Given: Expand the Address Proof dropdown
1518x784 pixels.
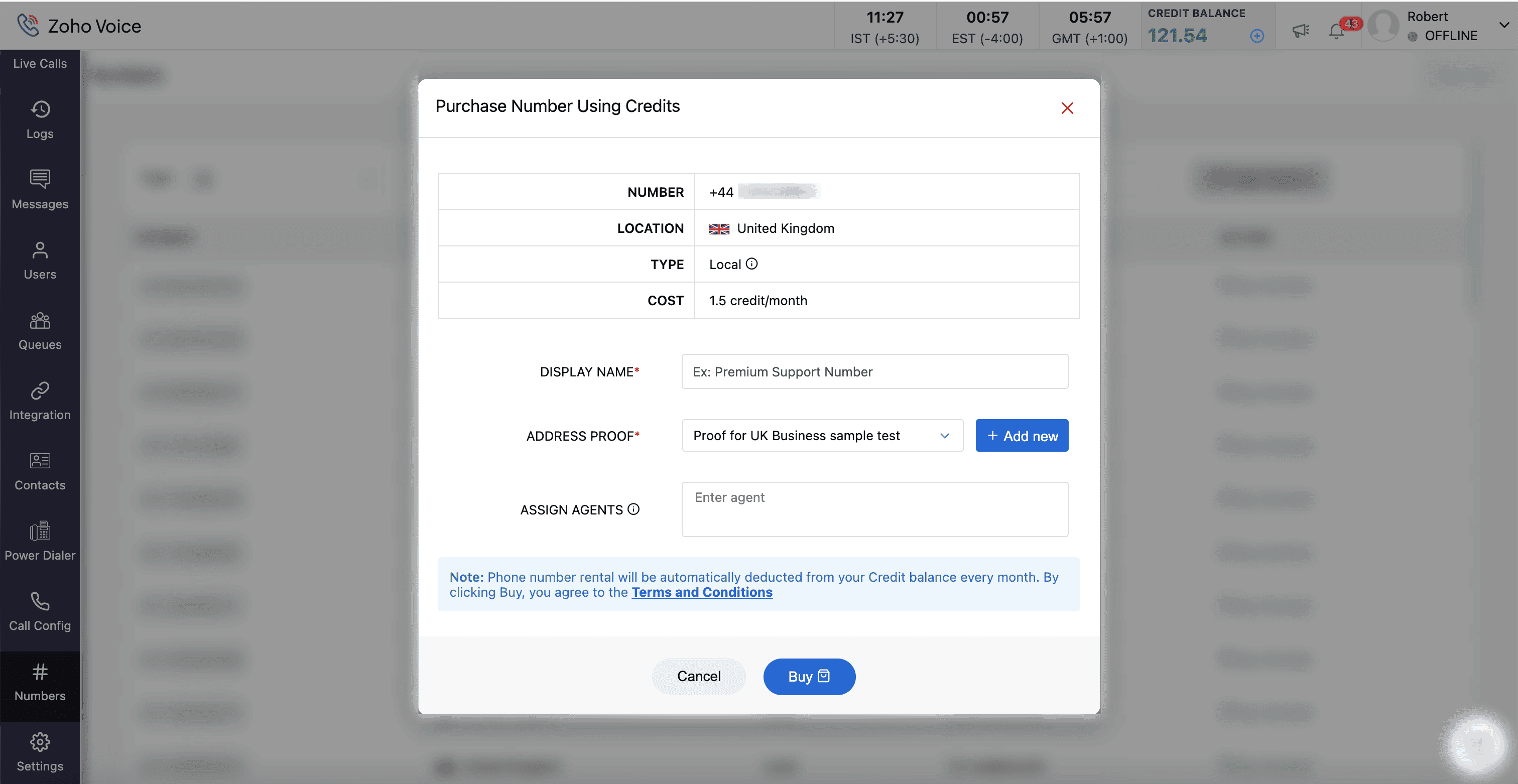Looking at the screenshot, I should coord(822,436).
